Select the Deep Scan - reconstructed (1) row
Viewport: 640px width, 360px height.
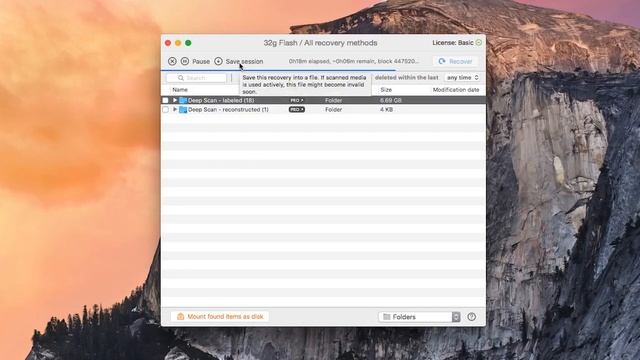pos(323,110)
